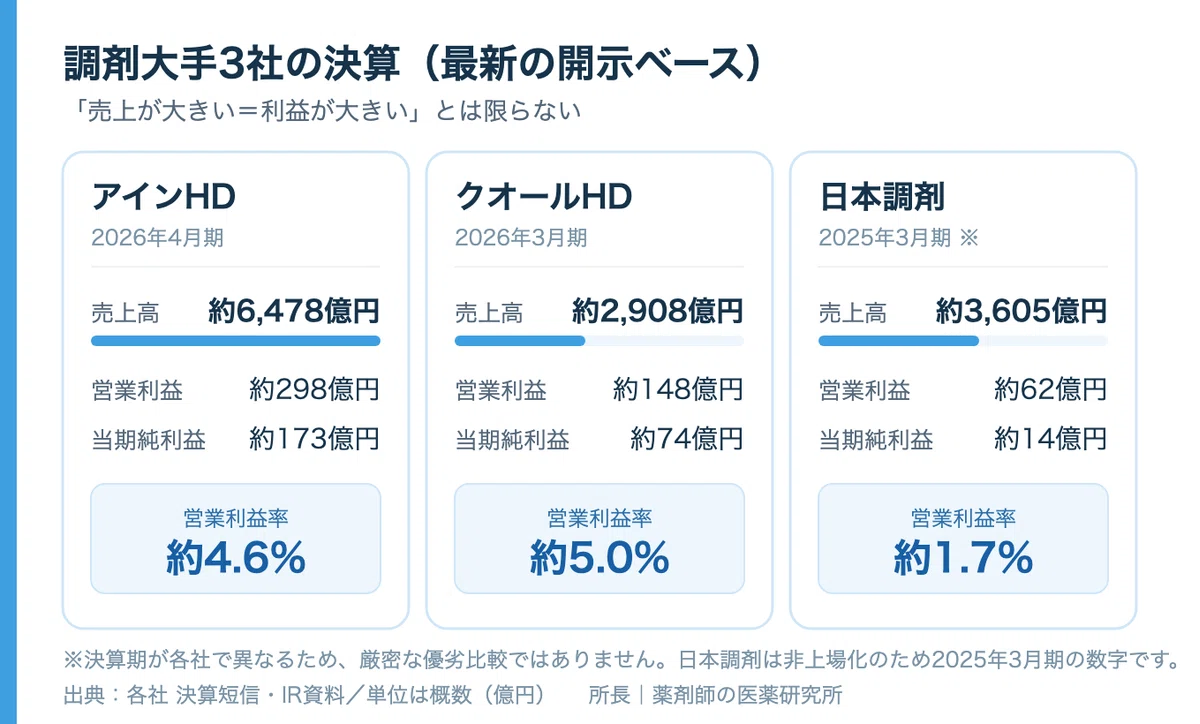Click the 約6,478億円 sales figure
Screen dimensions: 1200x724
(294, 311)
